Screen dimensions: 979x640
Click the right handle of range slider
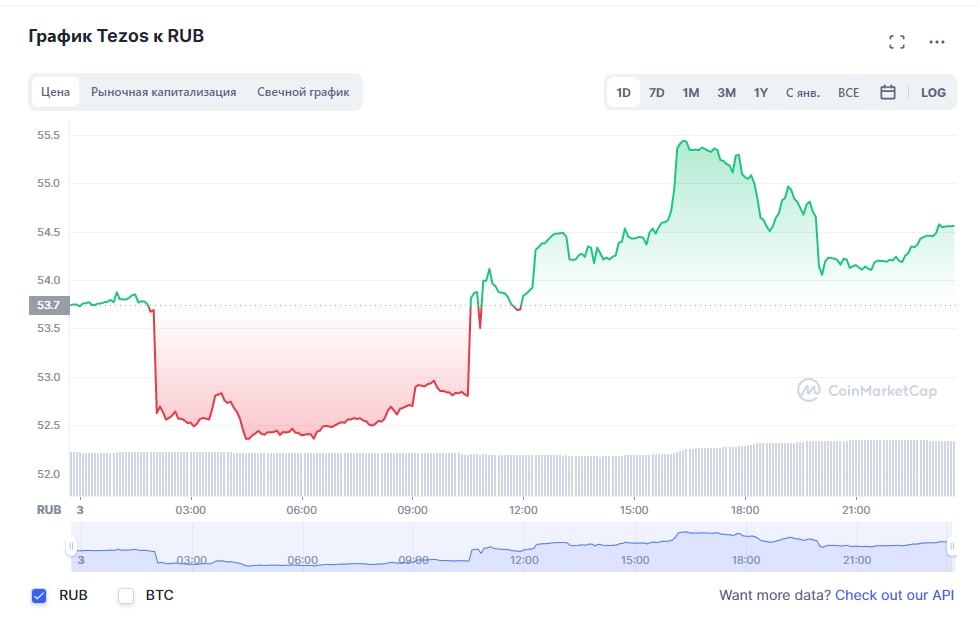[952, 547]
